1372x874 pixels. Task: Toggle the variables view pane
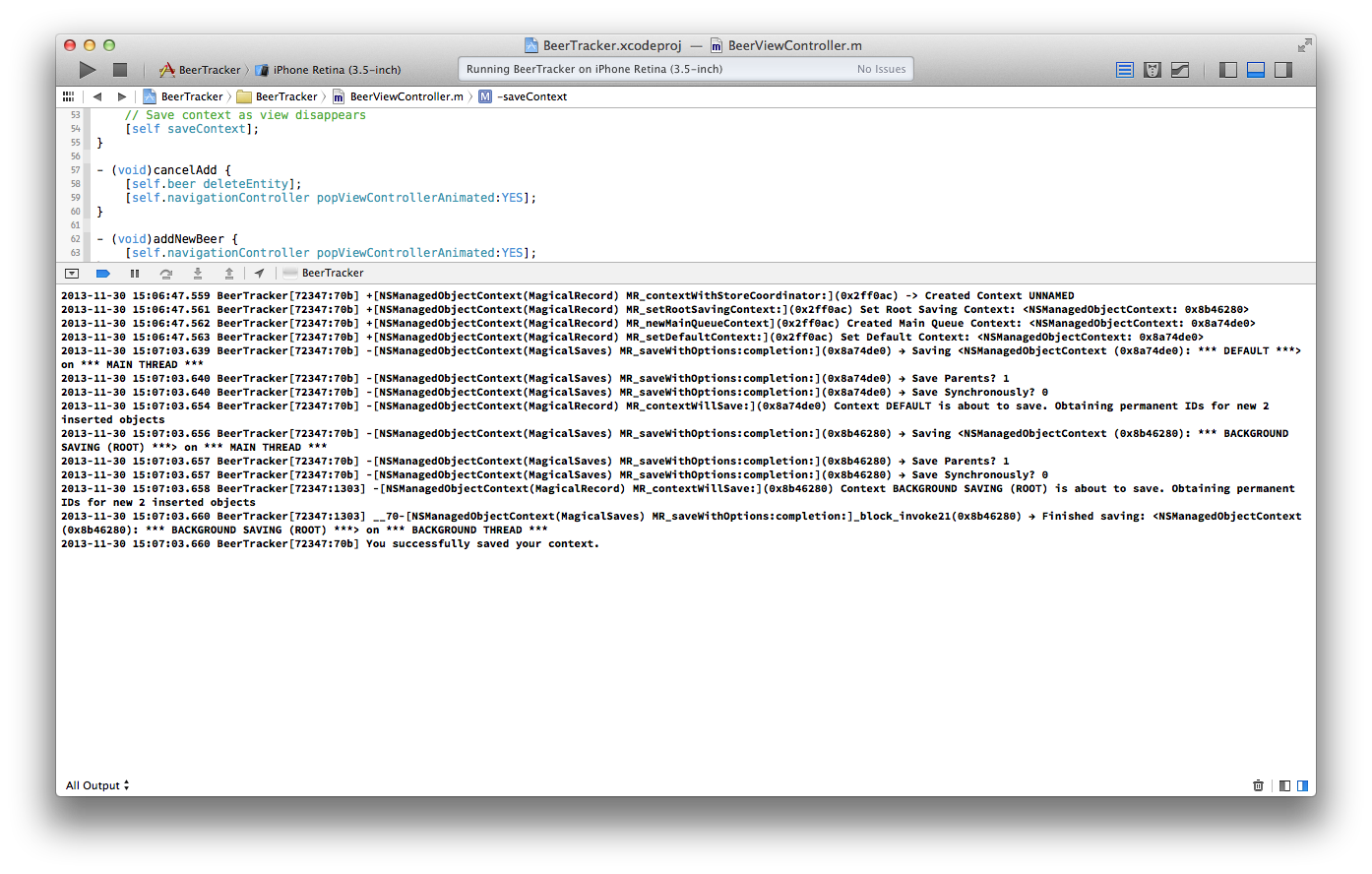(1284, 785)
